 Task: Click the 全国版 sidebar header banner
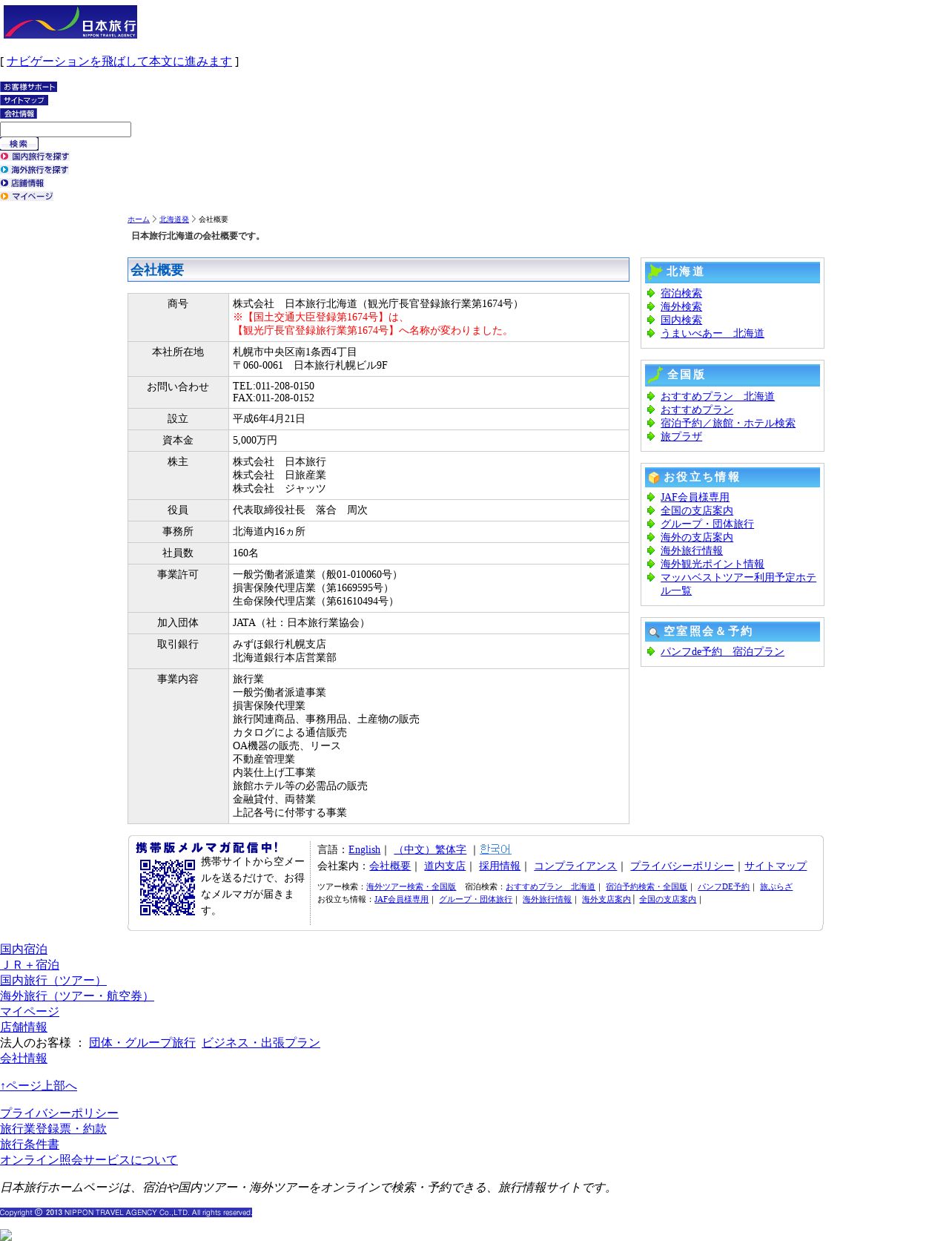click(733, 375)
